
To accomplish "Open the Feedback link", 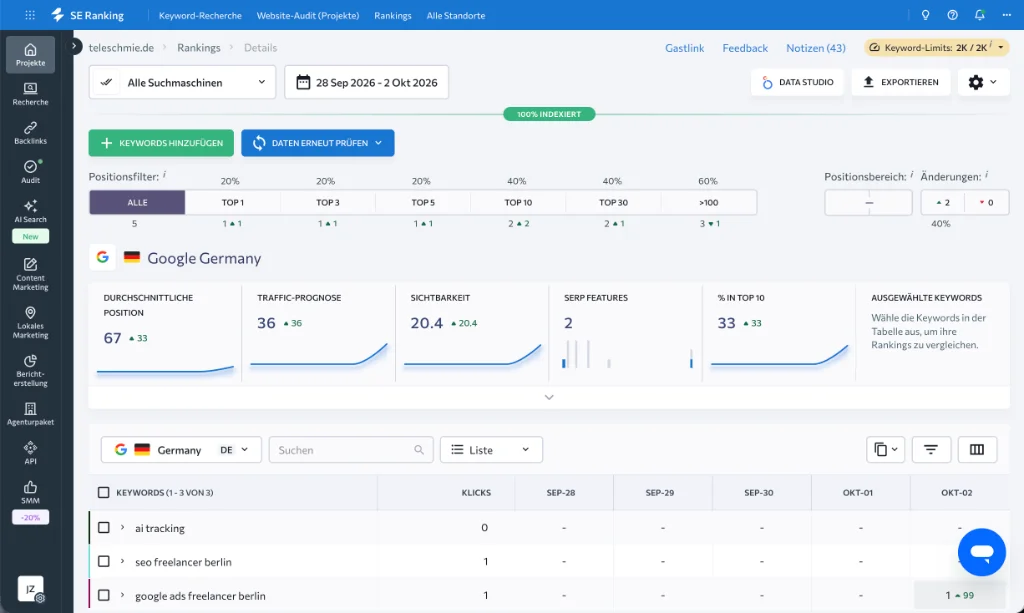I will 745,48.
